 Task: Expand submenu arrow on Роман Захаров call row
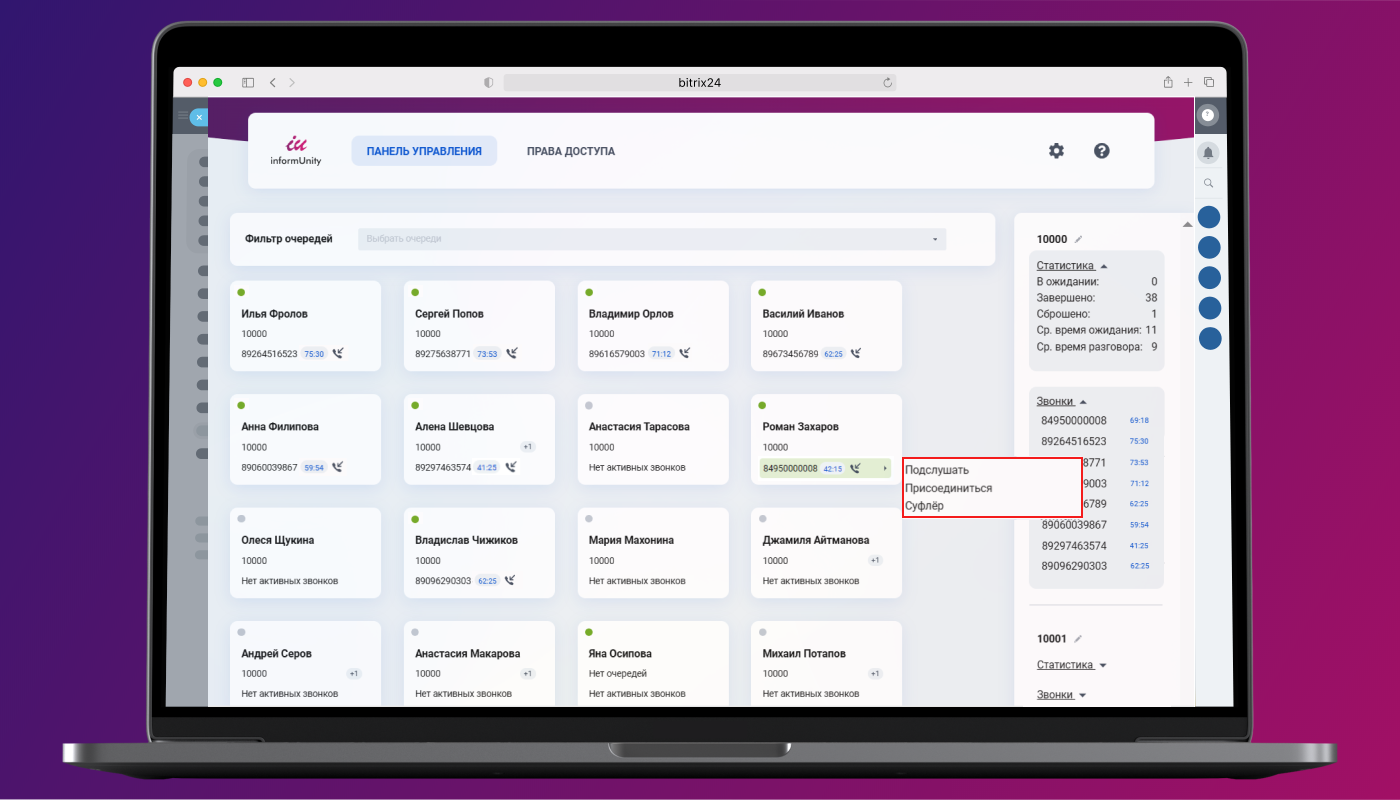[884, 468]
